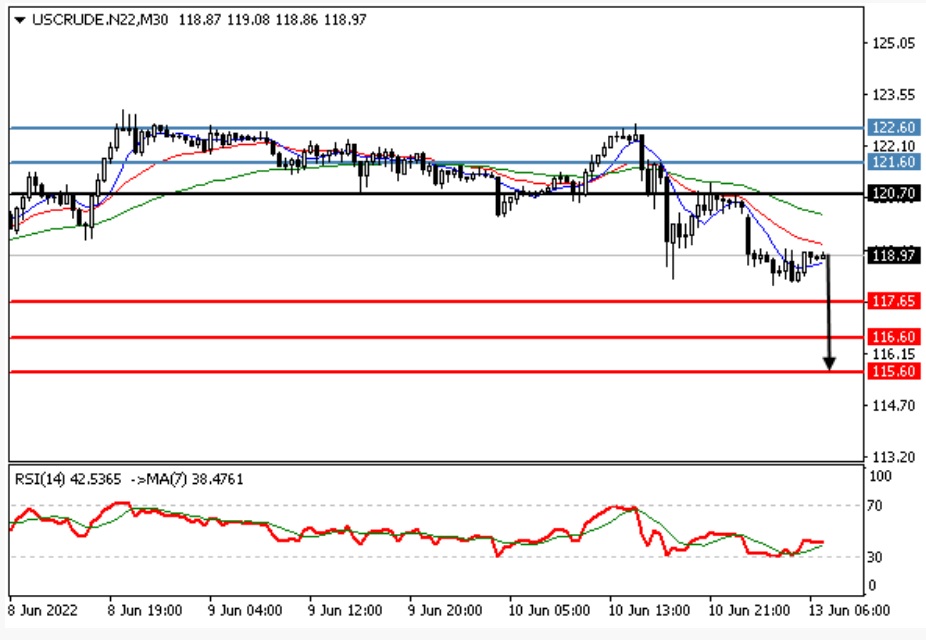Click the 10 Jun 21:00 time label

[749, 611]
